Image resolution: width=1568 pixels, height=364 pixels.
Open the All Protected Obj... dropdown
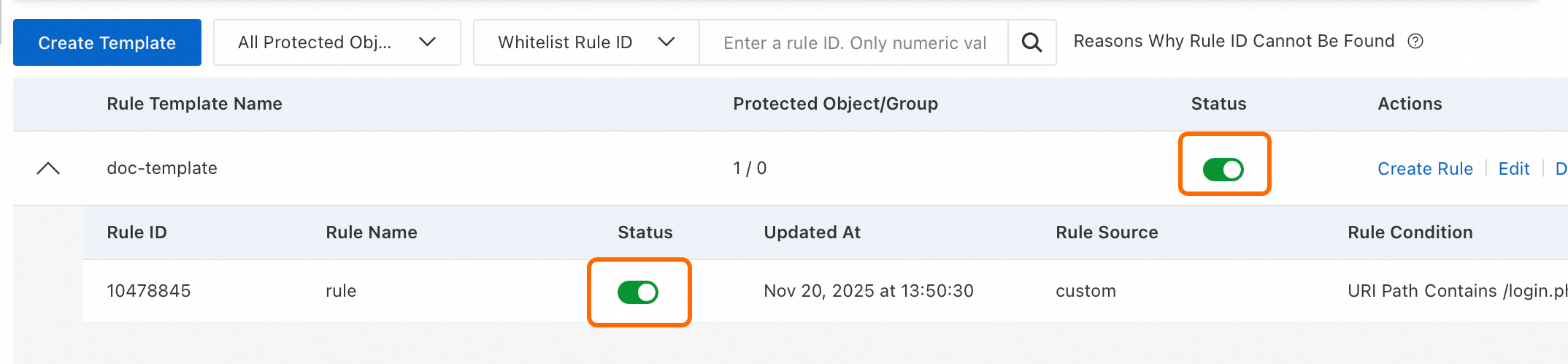[337, 42]
